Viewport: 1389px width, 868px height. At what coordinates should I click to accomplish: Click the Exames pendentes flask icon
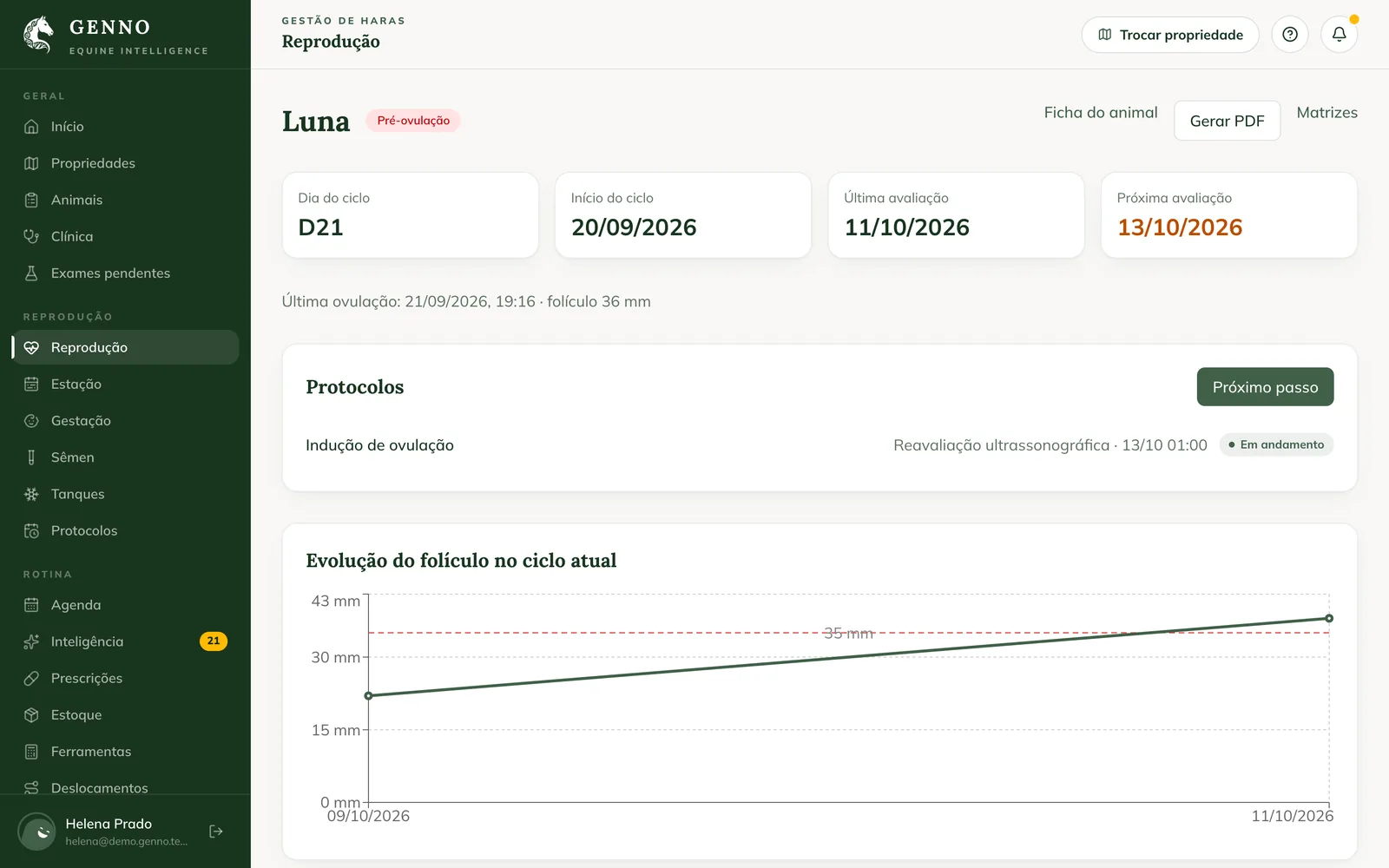click(31, 273)
